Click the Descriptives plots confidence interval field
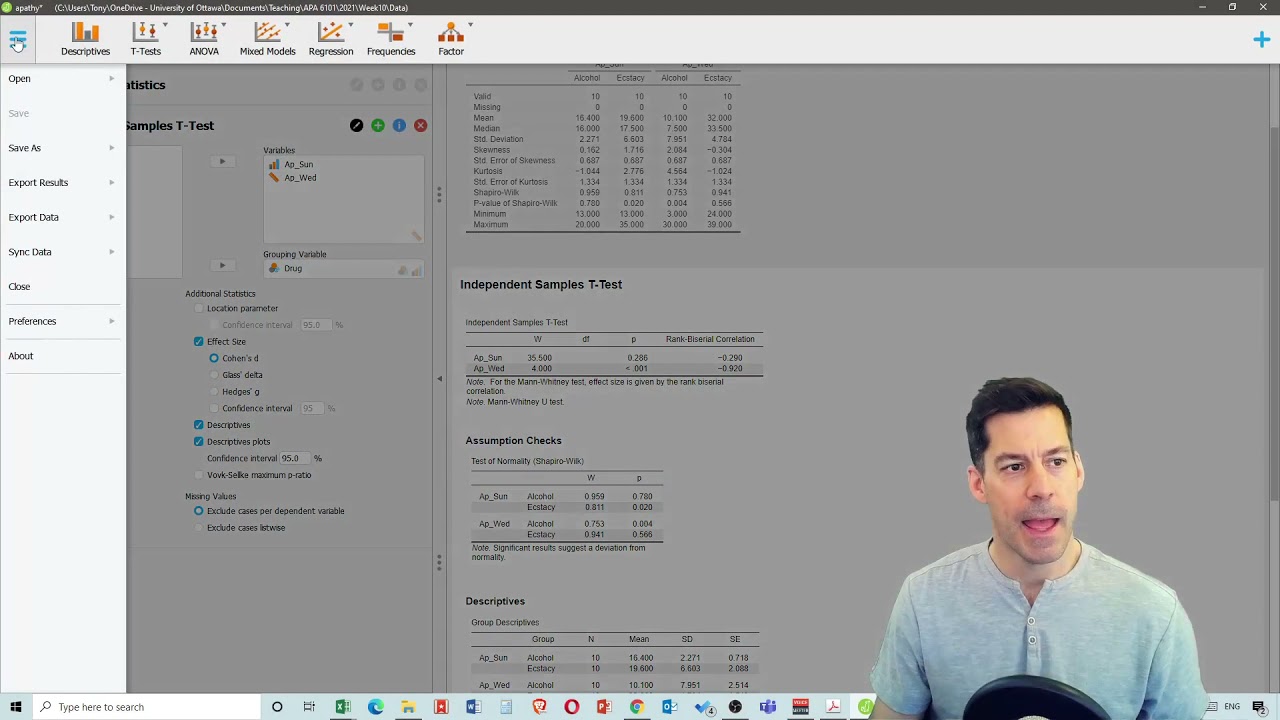Viewport: 1280px width, 720px height. click(x=295, y=458)
